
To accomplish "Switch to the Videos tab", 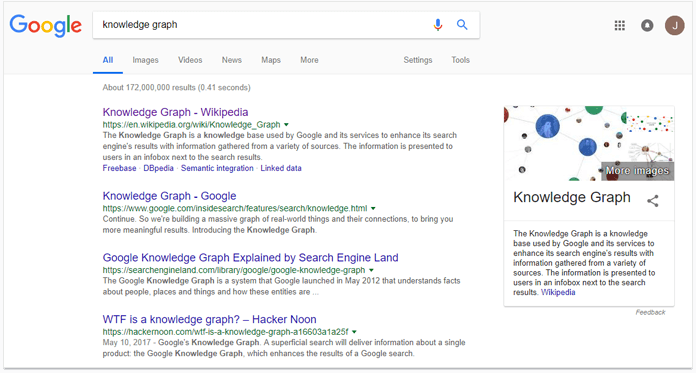I will coord(190,60).
